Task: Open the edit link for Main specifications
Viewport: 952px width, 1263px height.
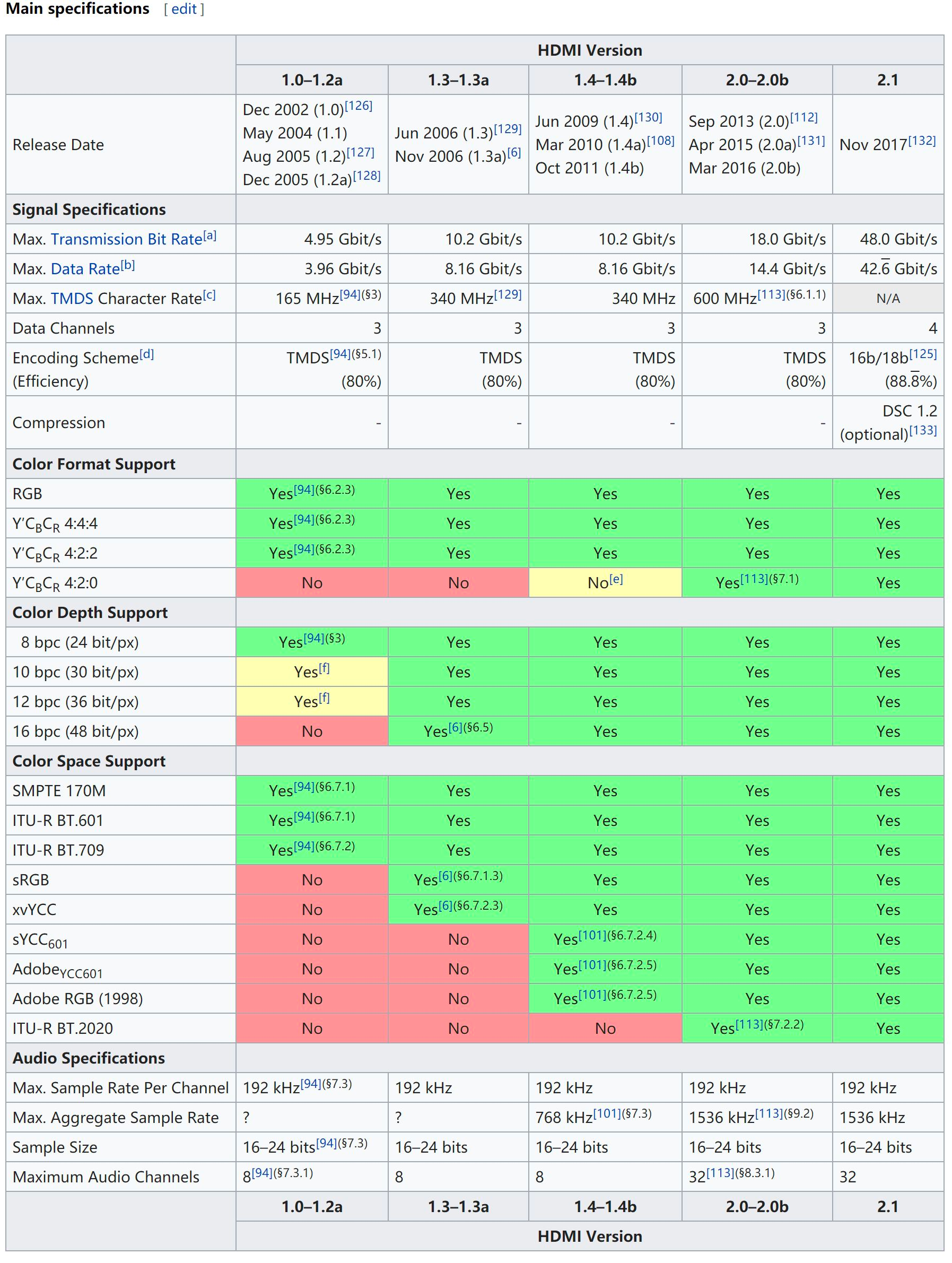Action: coord(184,9)
